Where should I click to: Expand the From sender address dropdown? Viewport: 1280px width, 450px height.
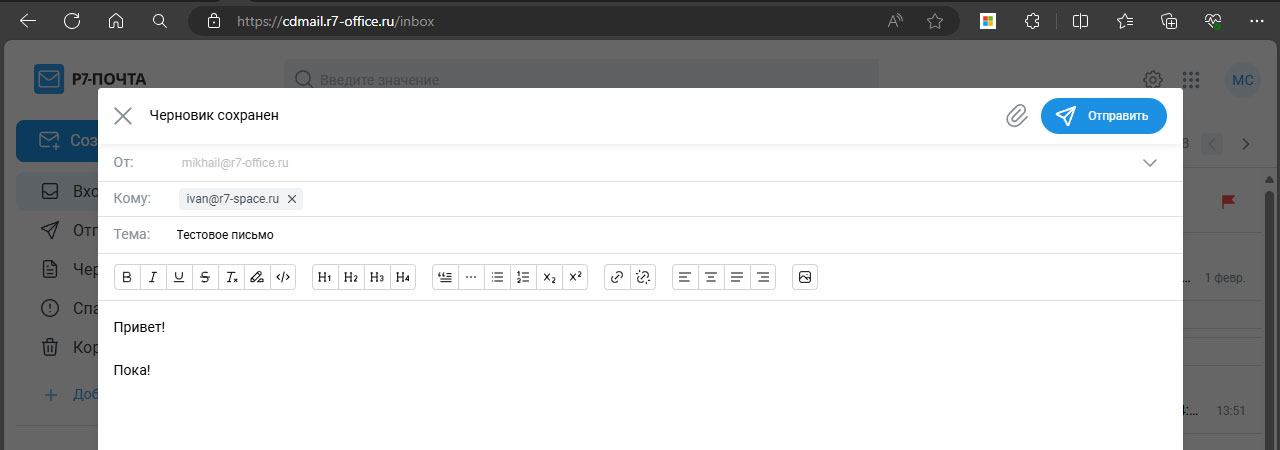[1149, 162]
